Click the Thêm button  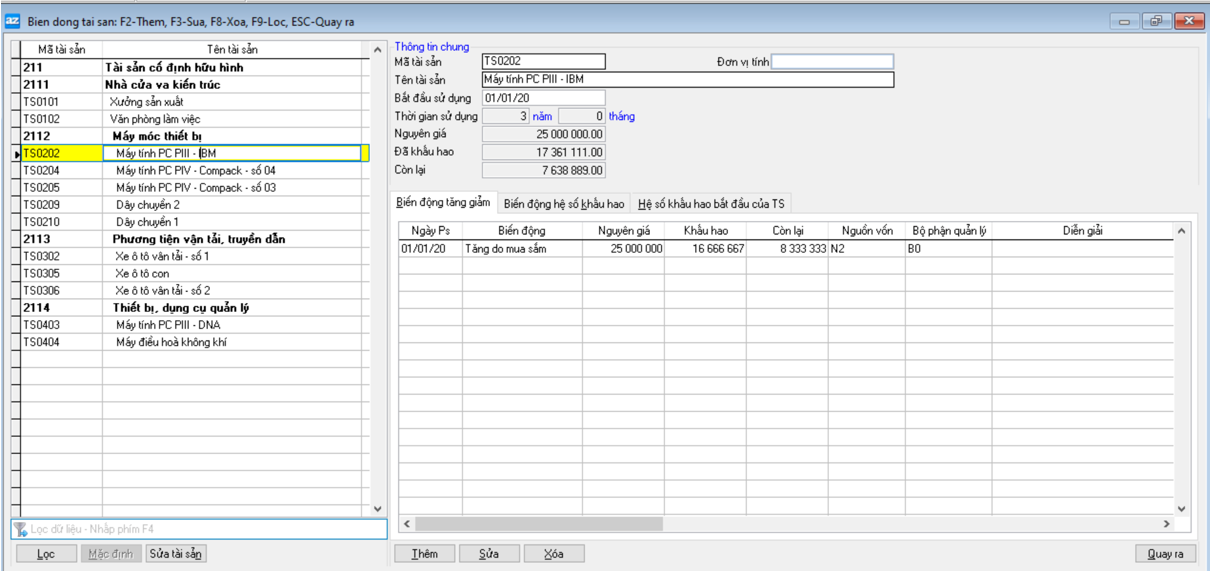[x=424, y=554]
